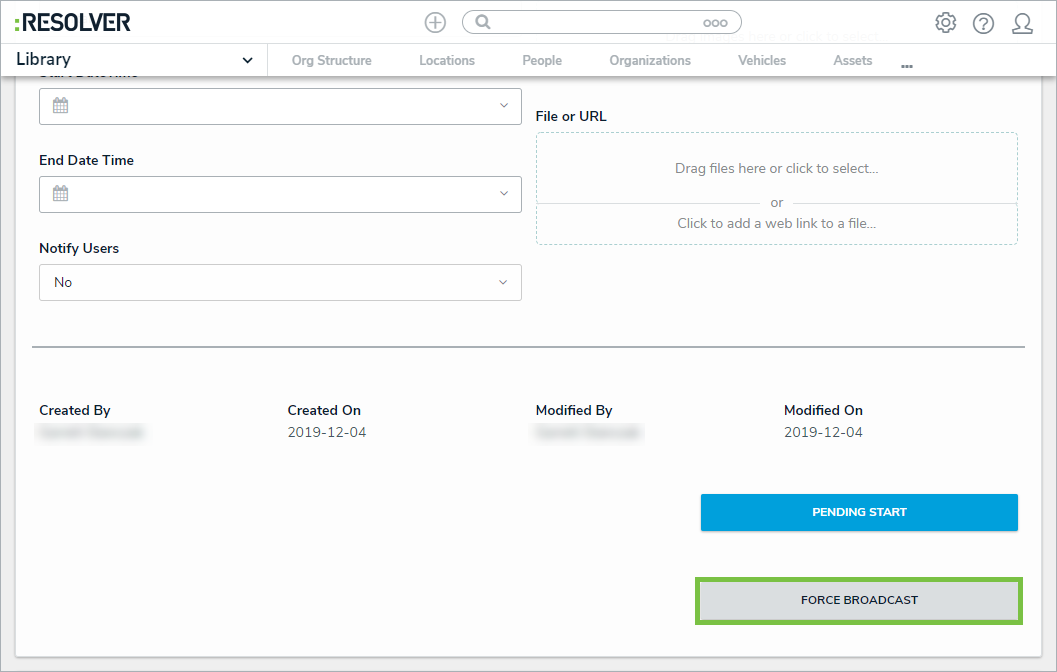Open the help question mark icon
Screen dimensions: 1057x672
coord(983,23)
